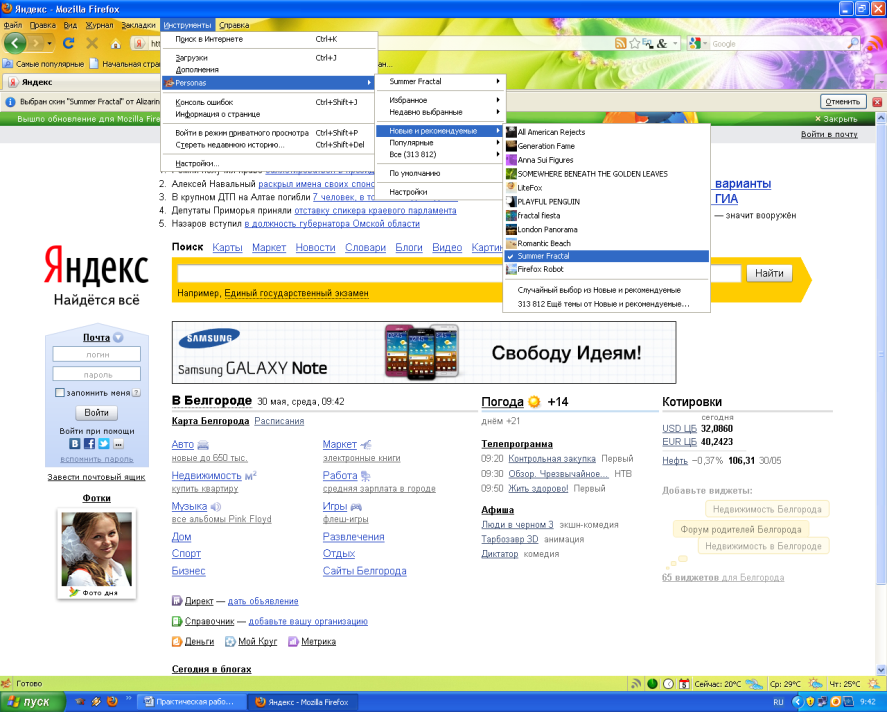
Task: Go to the Home page icon
Action: 115,44
